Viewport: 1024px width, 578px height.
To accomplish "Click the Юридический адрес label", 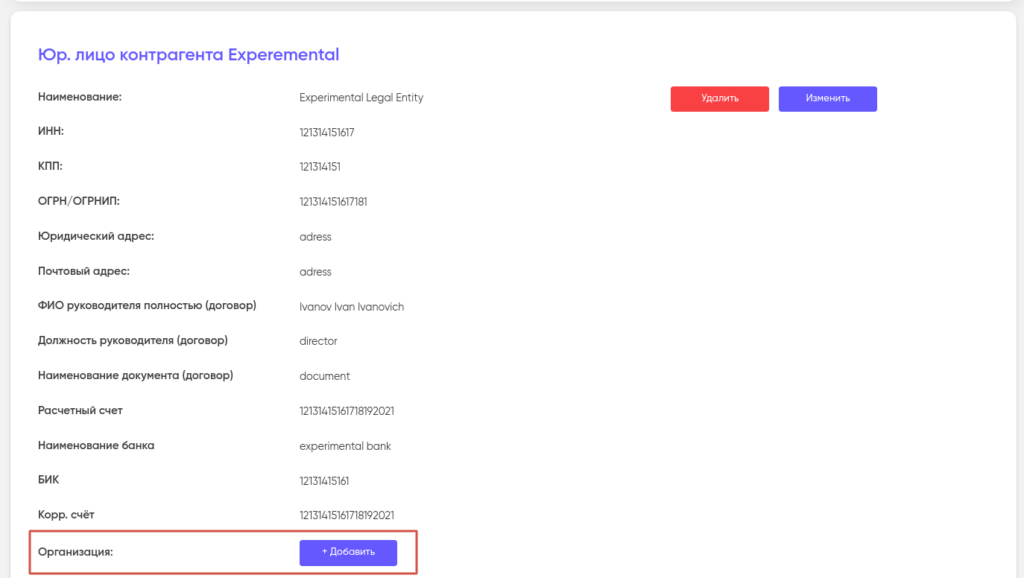I will point(95,236).
